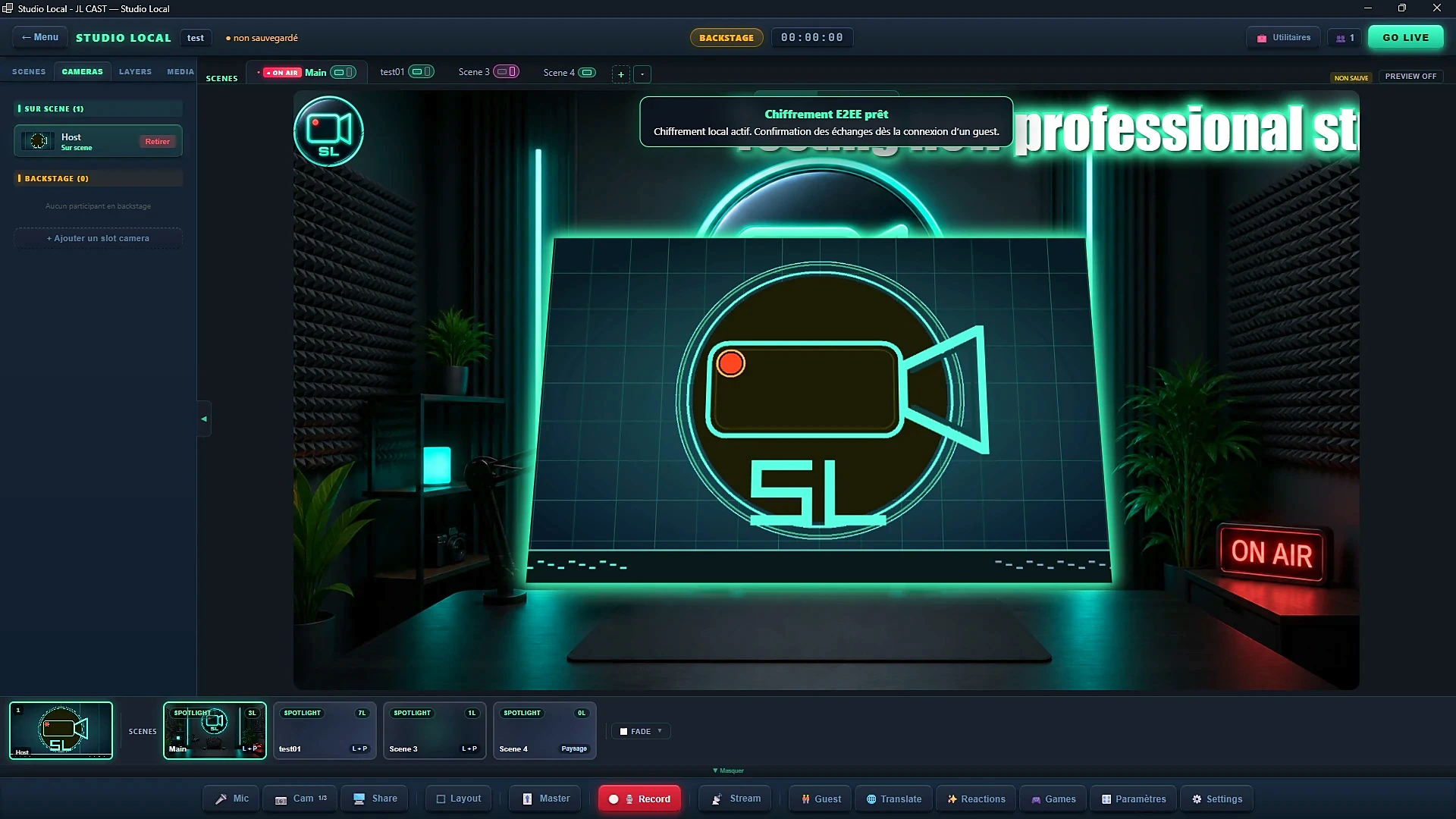Start recording with Record button
This screenshot has height=819, width=1456.
click(639, 799)
